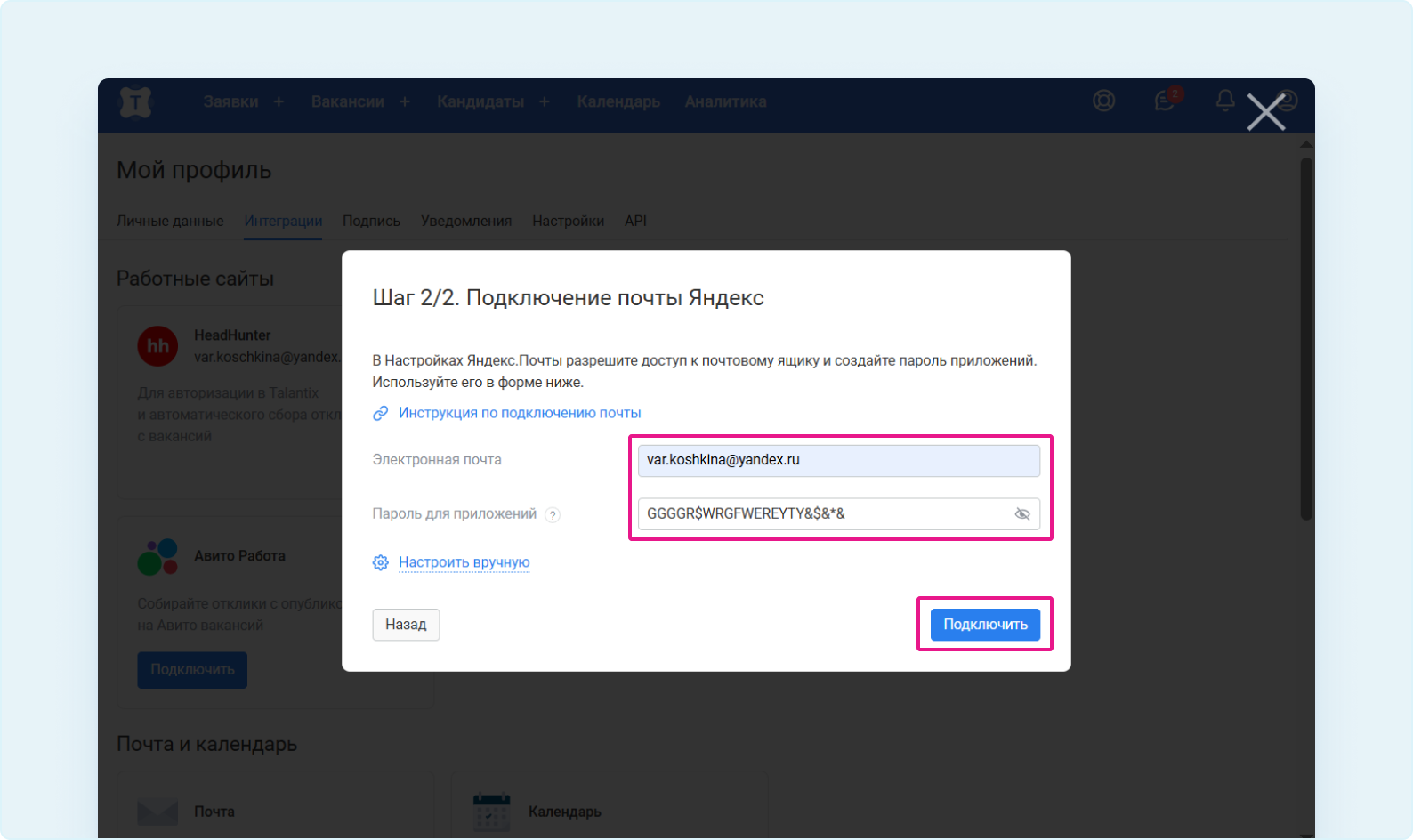Click the Назад button

coord(406,625)
